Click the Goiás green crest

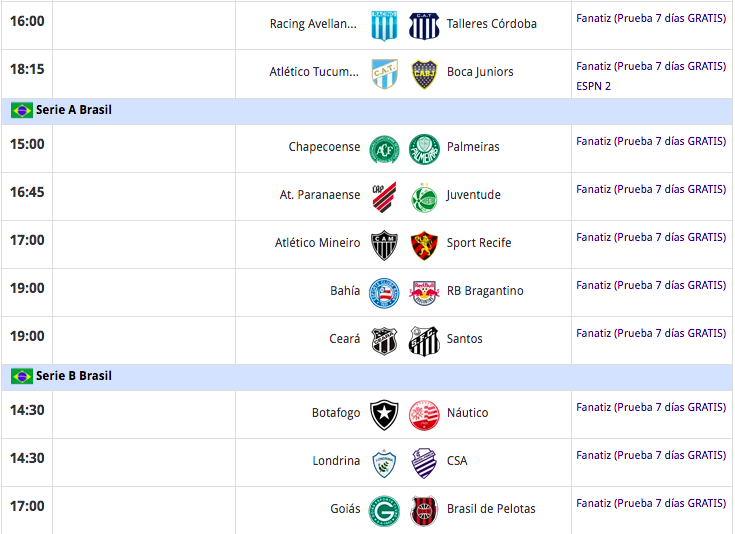tap(384, 510)
